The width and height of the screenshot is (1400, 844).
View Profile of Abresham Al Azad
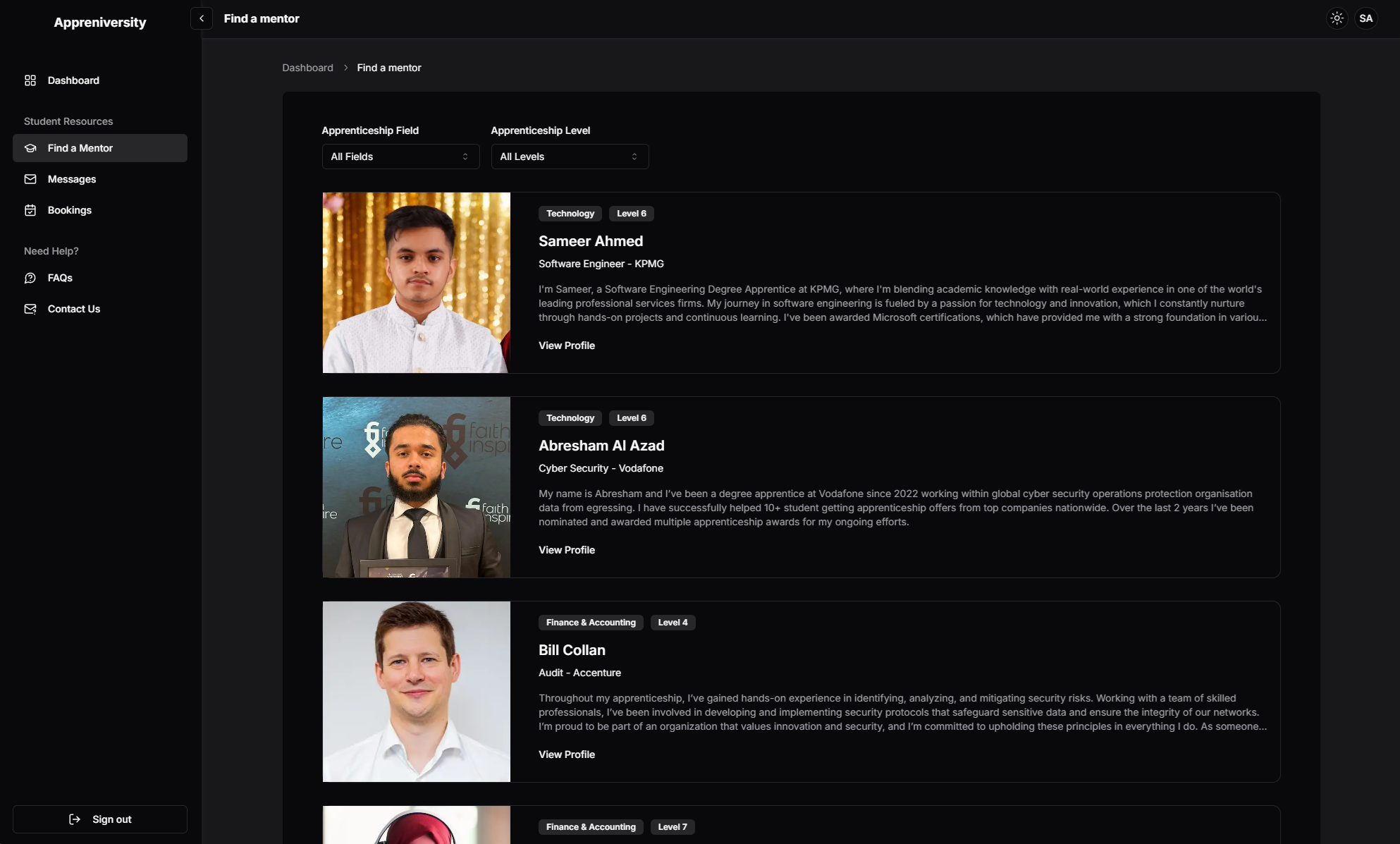567,550
